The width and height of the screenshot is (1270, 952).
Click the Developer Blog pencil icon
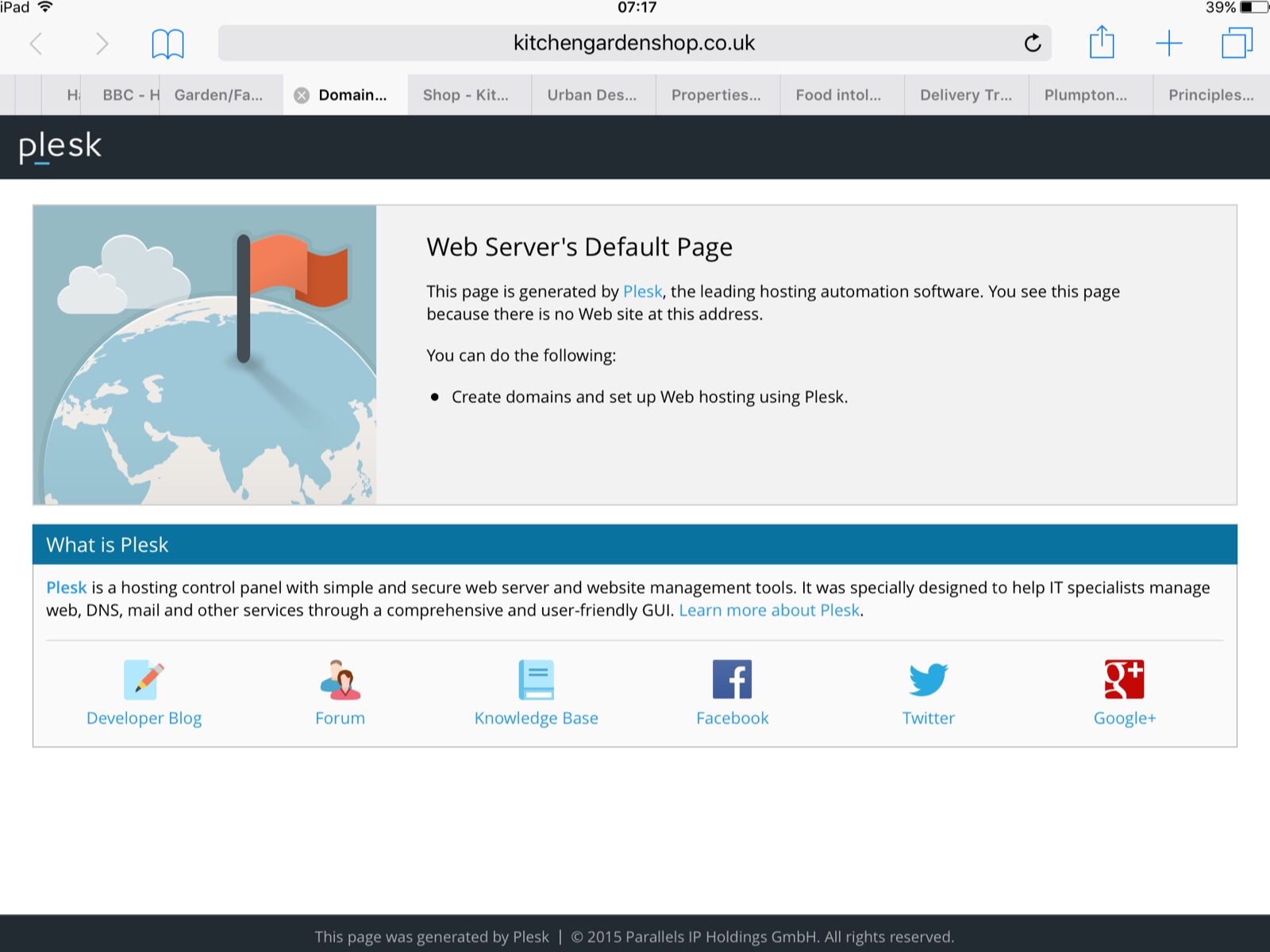(144, 680)
